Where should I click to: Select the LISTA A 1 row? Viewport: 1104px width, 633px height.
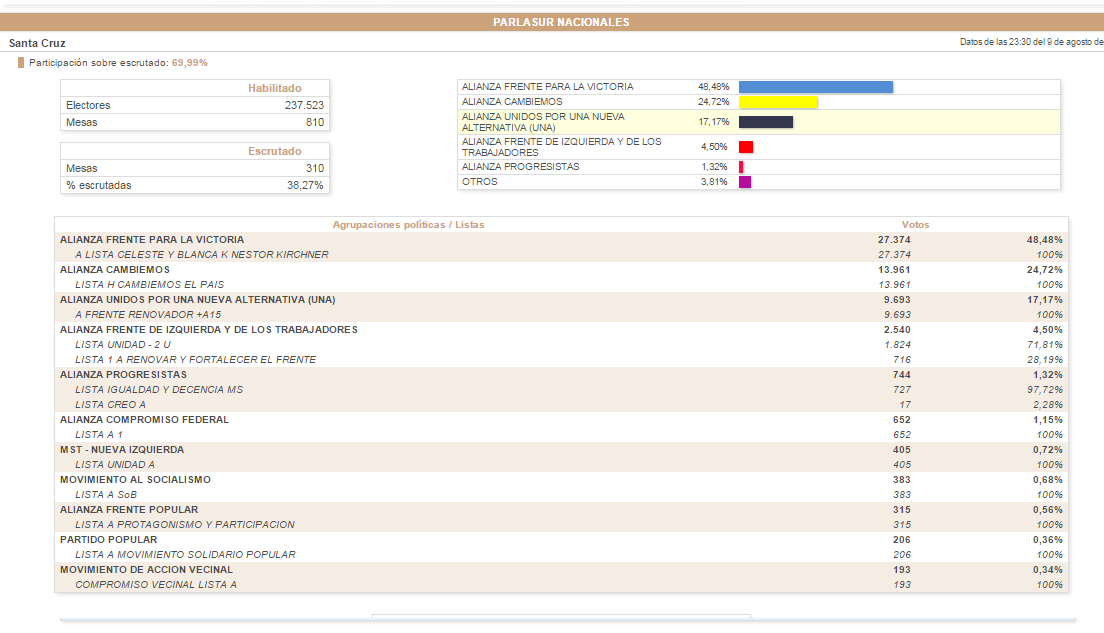(x=561, y=434)
